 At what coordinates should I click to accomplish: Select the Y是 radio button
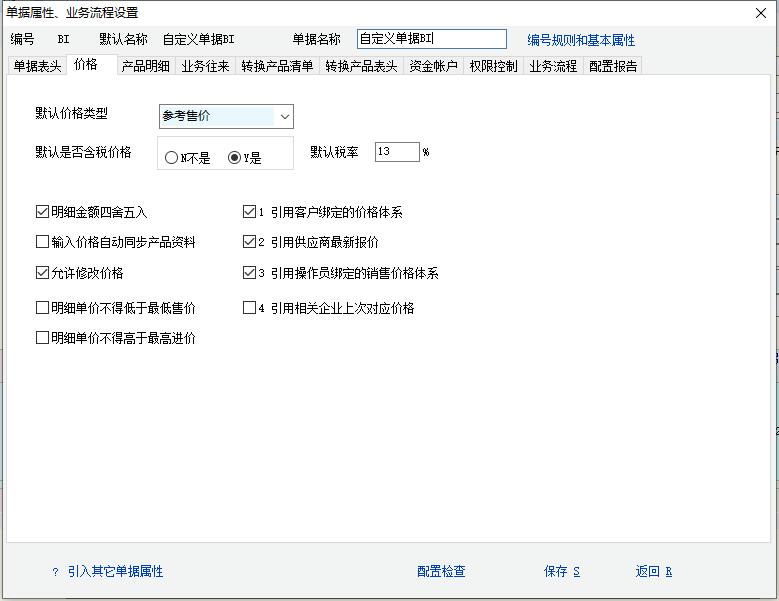(235, 158)
